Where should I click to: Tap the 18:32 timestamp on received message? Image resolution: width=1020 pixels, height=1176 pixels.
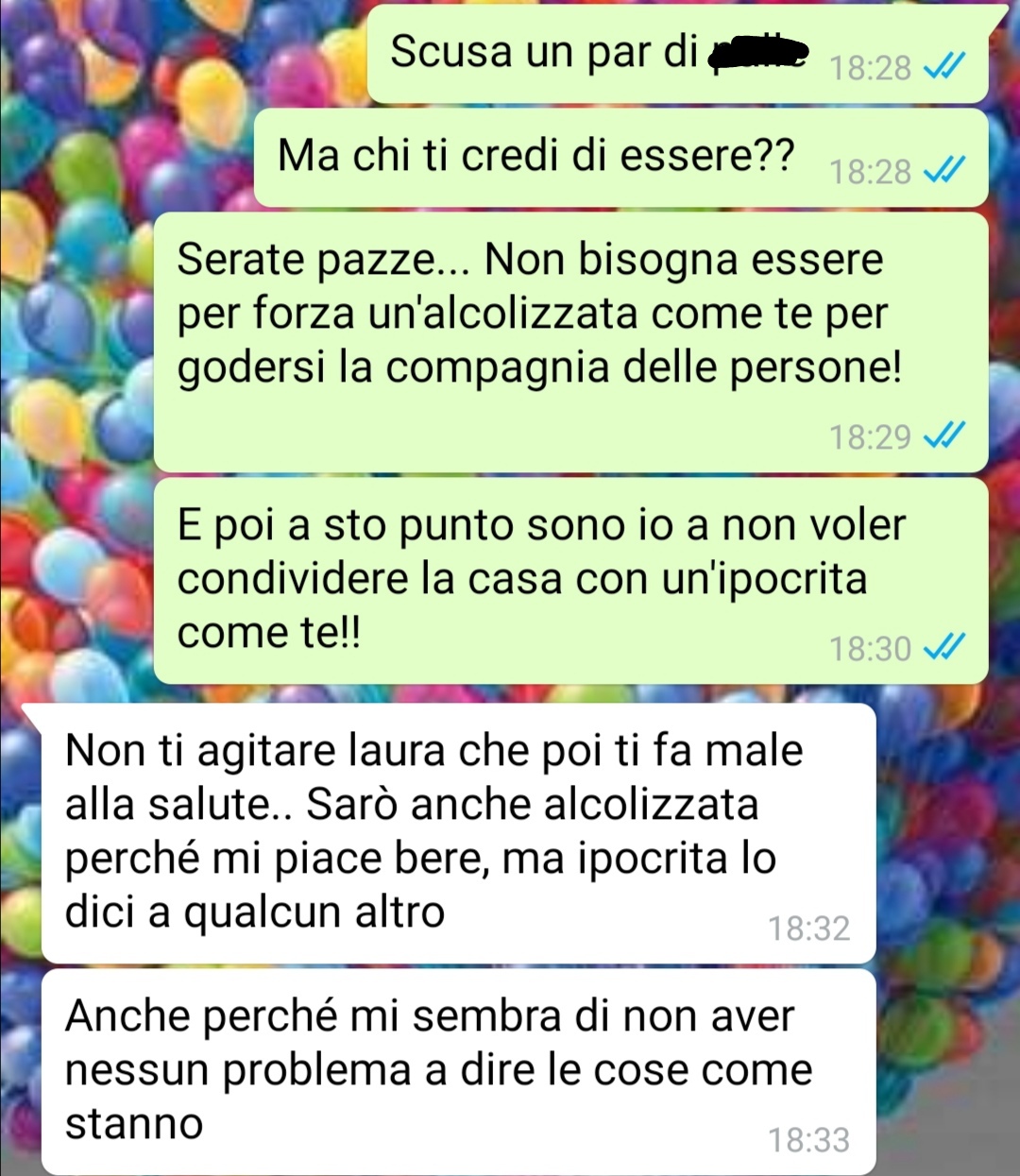pos(808,929)
